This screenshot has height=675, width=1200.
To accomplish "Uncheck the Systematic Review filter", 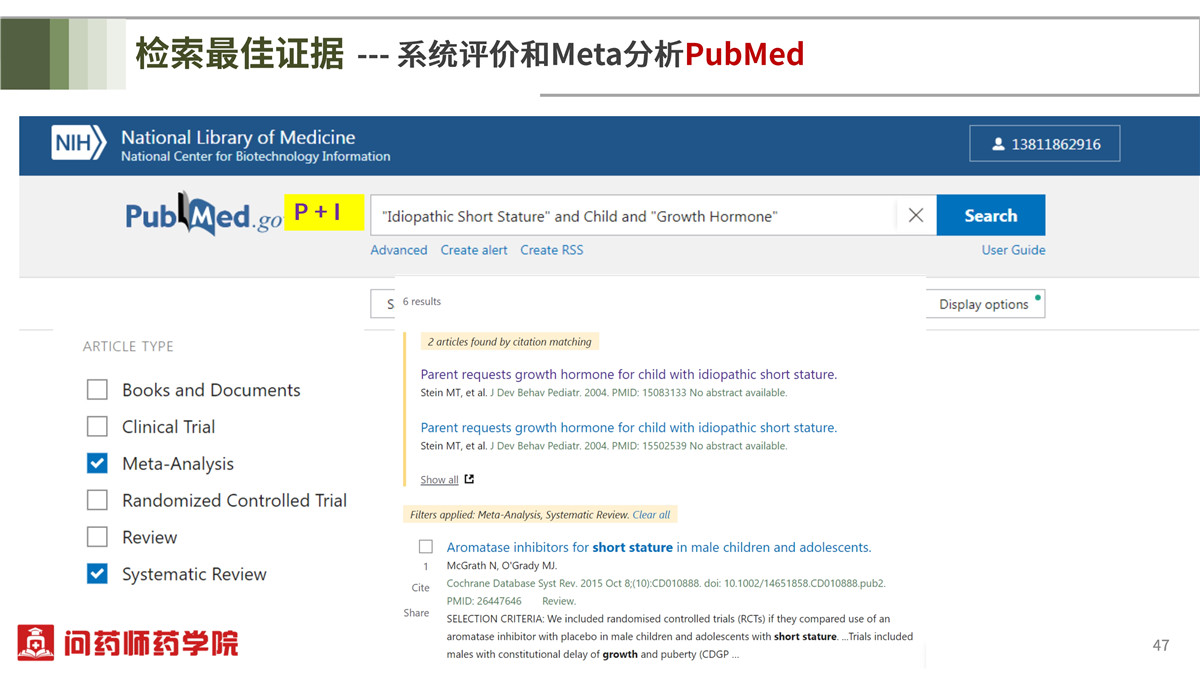I will [x=97, y=574].
